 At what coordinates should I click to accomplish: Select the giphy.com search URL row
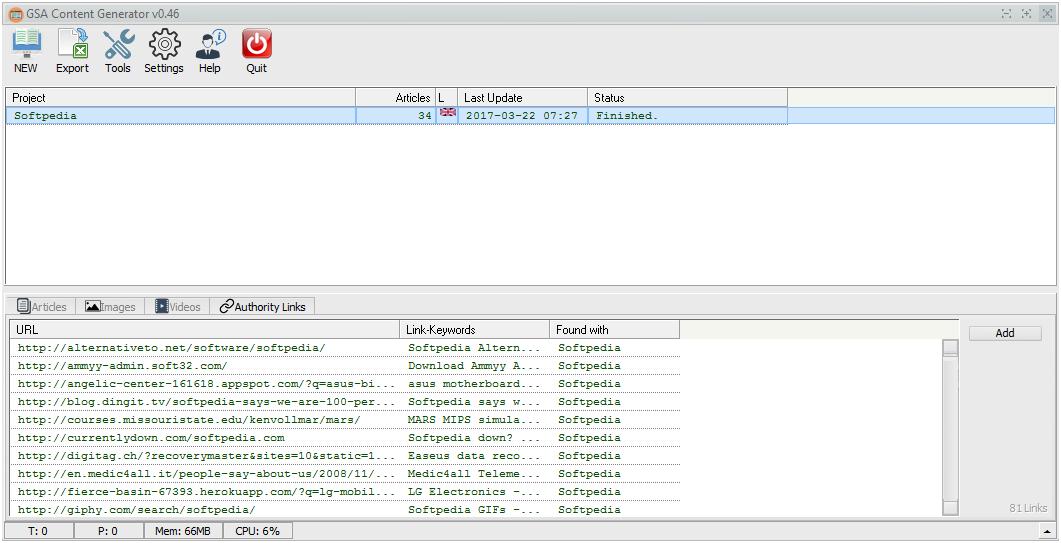click(137, 510)
